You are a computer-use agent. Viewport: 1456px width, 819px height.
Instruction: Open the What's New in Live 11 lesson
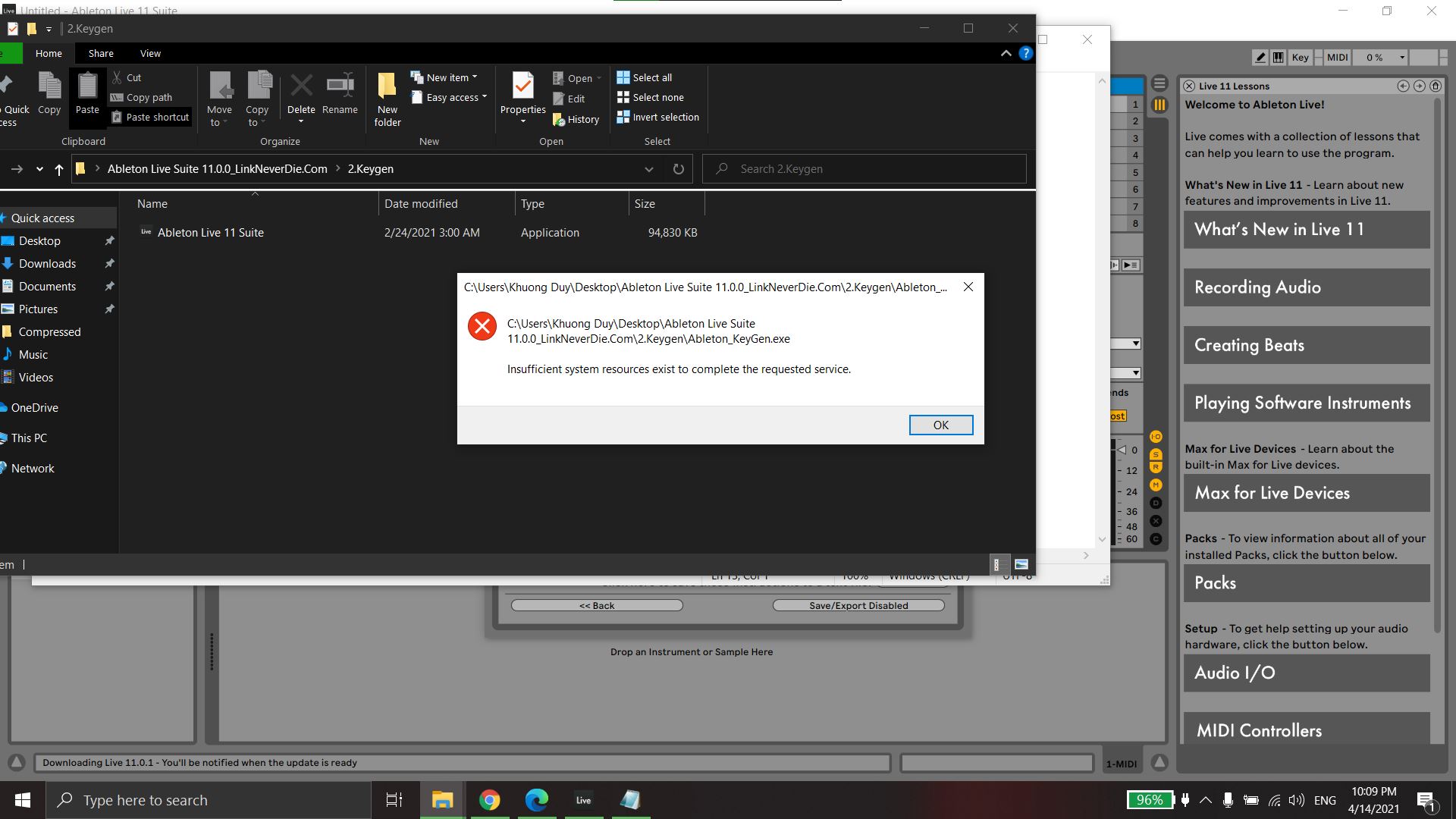click(x=1307, y=229)
